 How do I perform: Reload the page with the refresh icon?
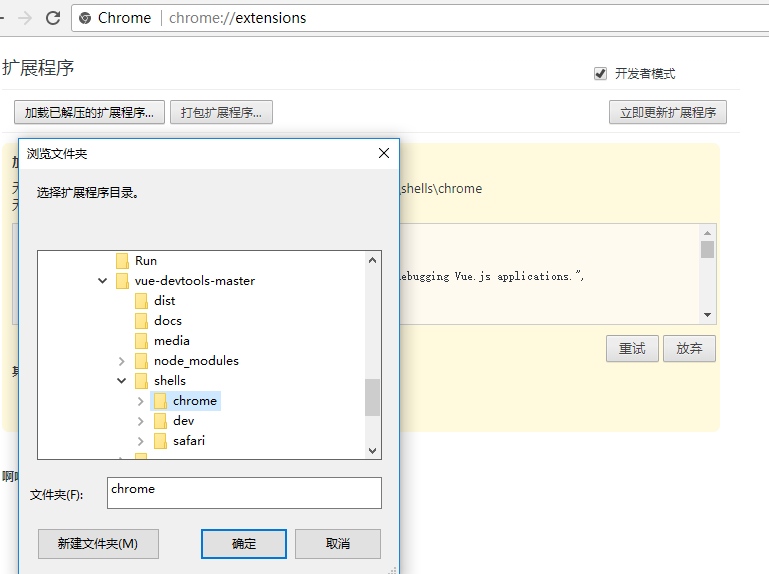coord(53,18)
